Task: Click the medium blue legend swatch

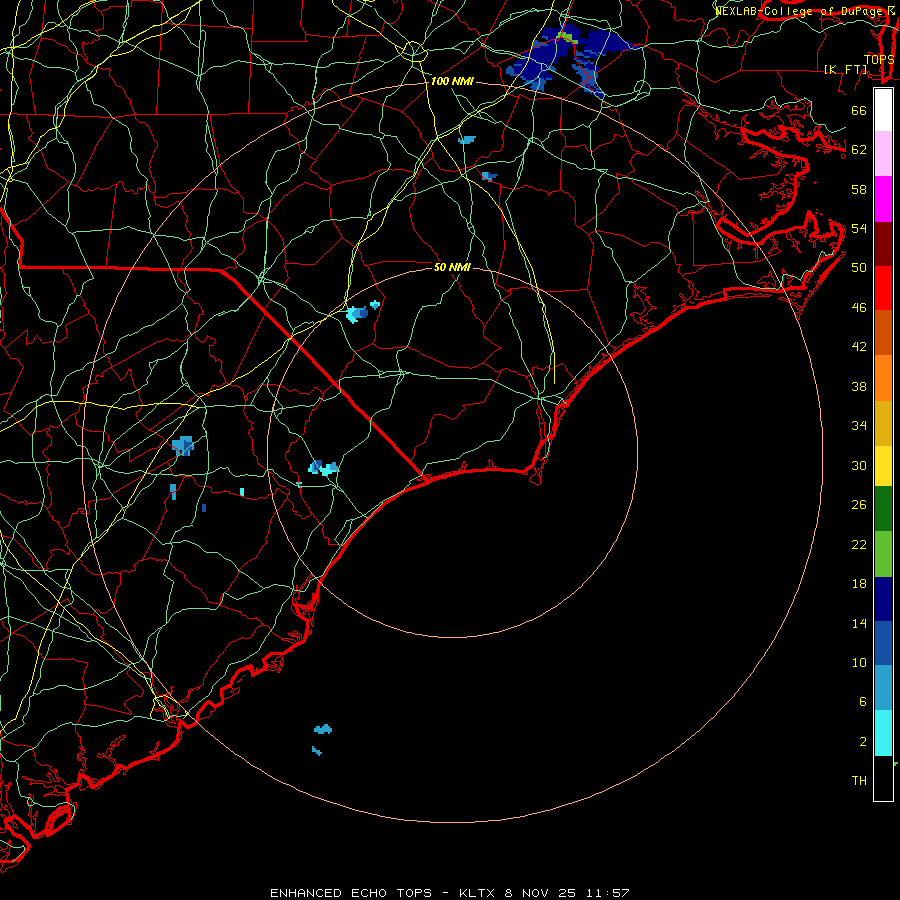Action: pyautogui.click(x=883, y=643)
